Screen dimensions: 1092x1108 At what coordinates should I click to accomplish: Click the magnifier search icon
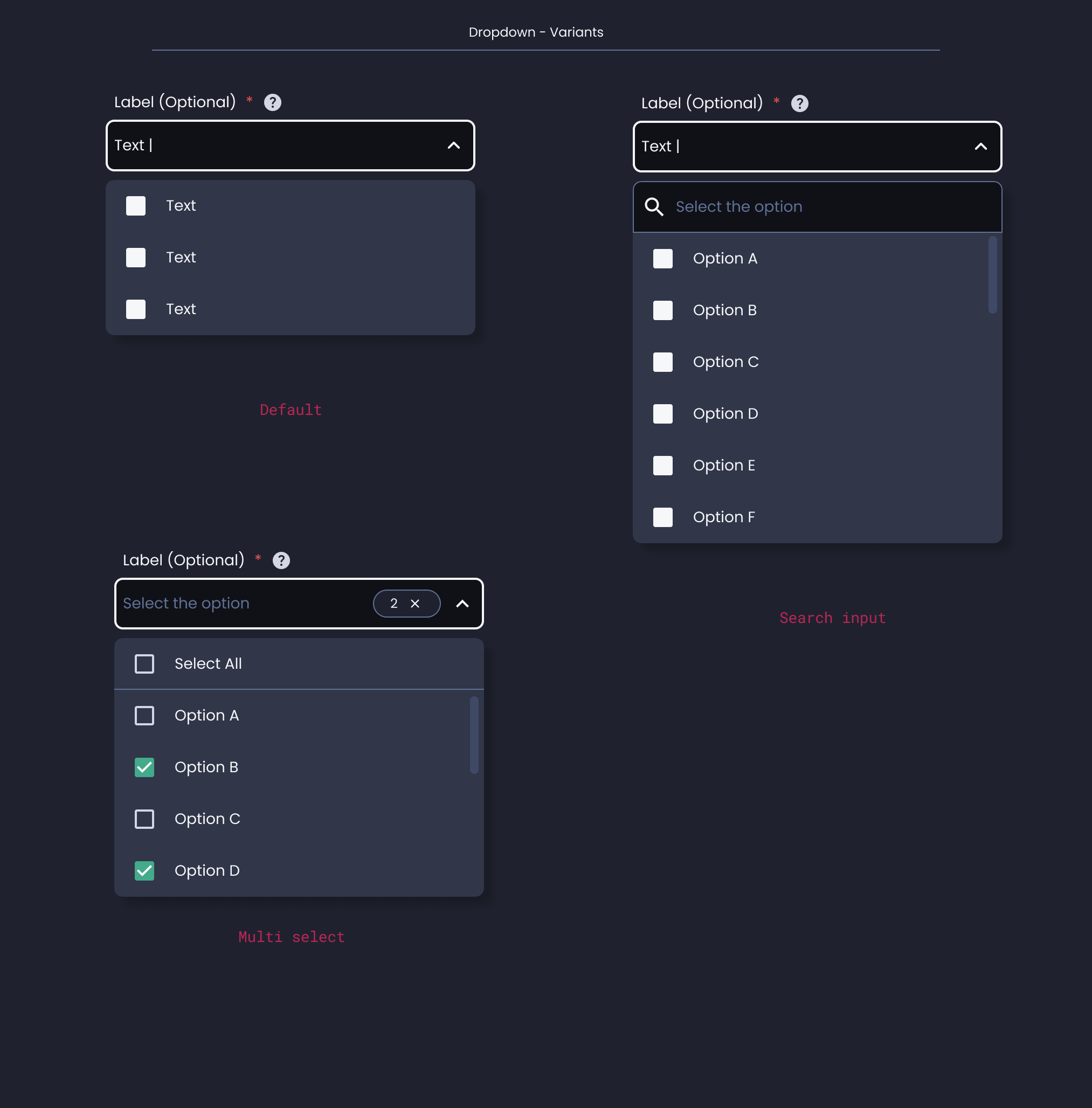pos(654,207)
